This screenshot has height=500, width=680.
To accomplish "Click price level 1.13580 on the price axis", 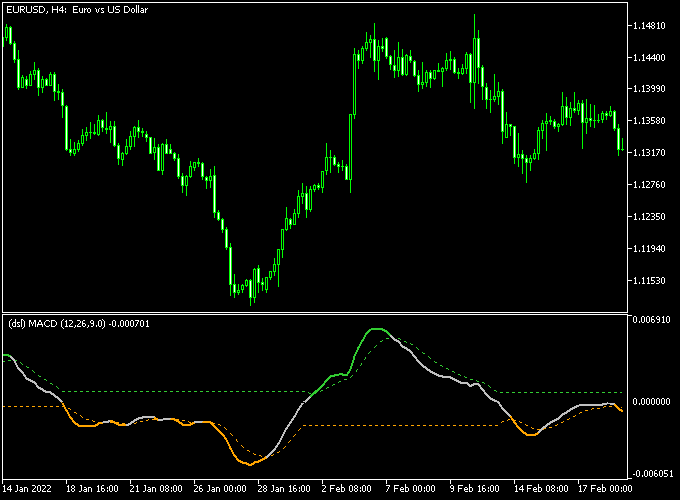I will pos(649,121).
